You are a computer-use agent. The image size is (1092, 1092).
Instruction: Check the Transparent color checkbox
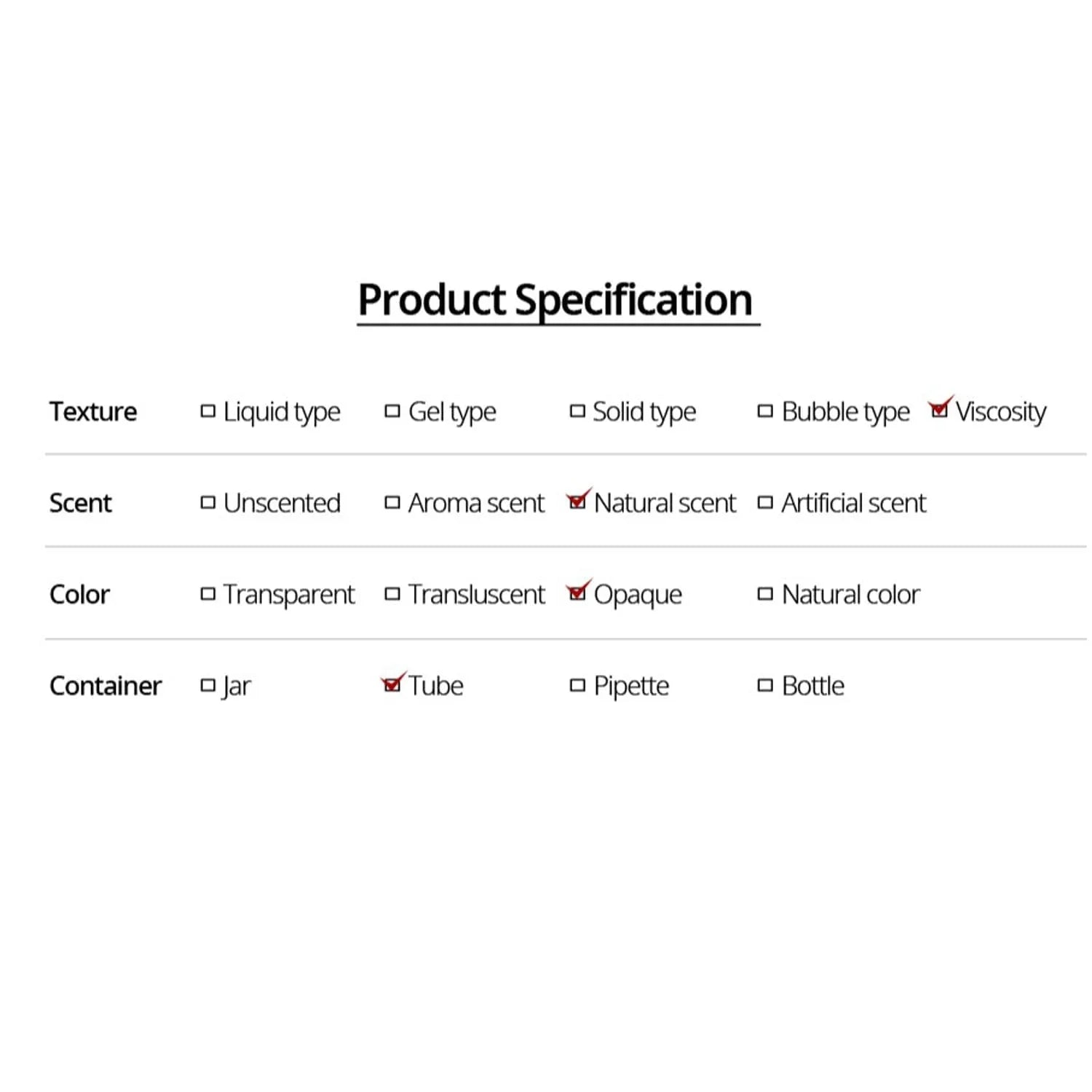[208, 594]
